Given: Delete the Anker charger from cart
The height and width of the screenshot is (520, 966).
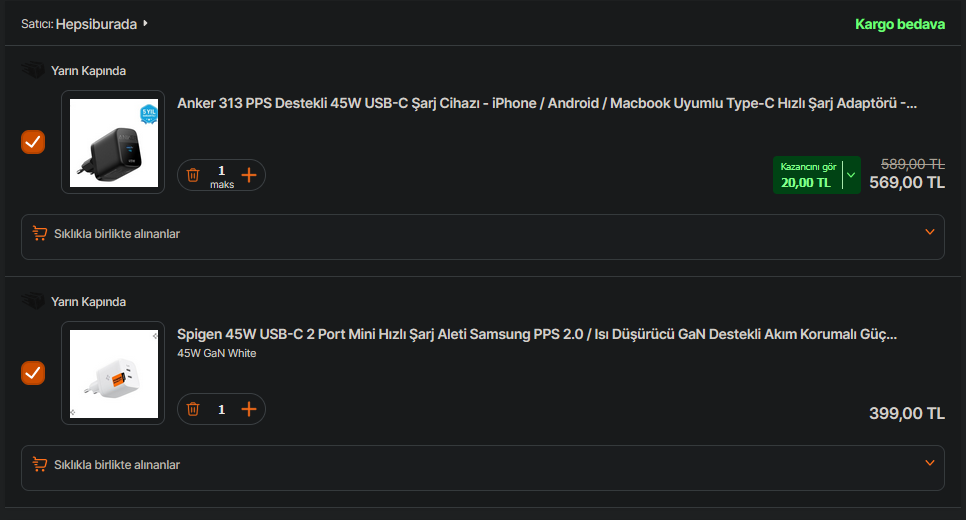Looking at the screenshot, I should (x=194, y=175).
